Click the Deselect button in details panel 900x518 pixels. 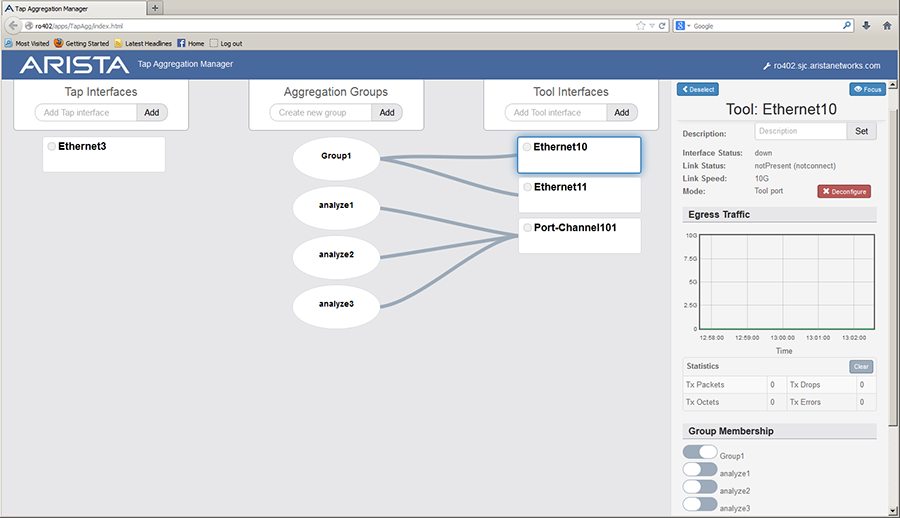(x=698, y=89)
